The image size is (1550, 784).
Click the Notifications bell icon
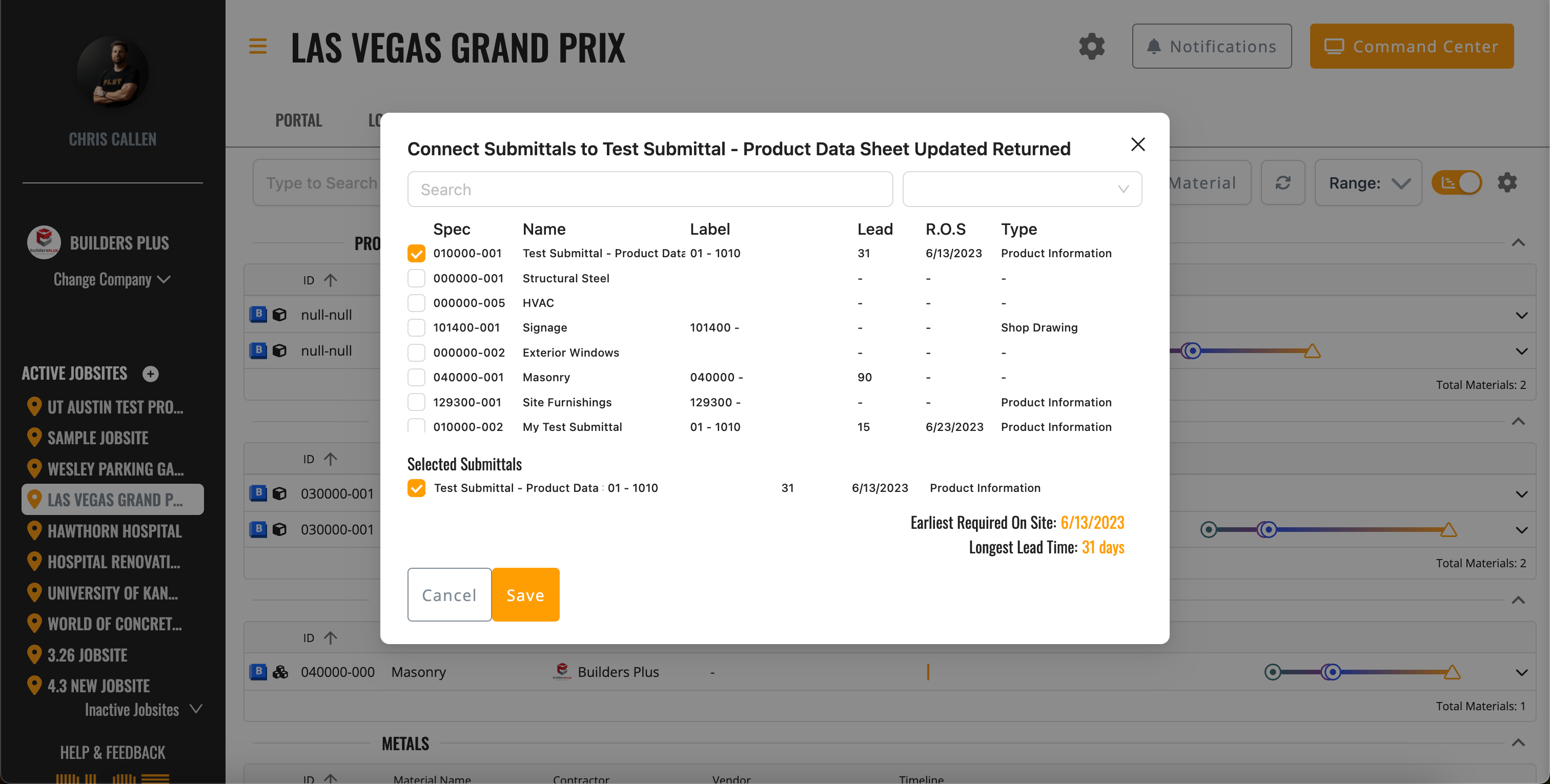tap(1153, 45)
